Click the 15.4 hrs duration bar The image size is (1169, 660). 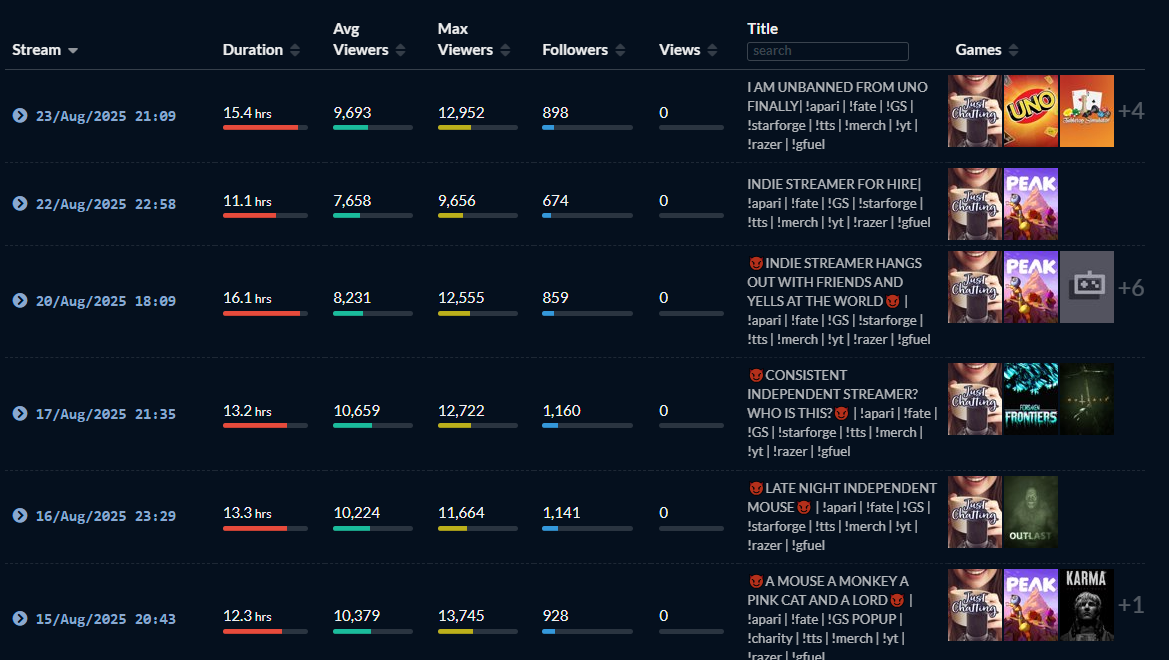tap(265, 128)
